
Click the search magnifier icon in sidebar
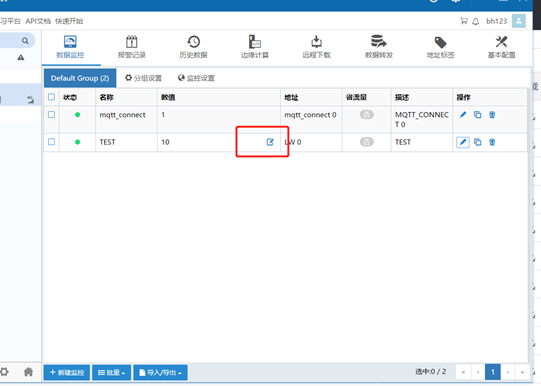[x=25, y=41]
